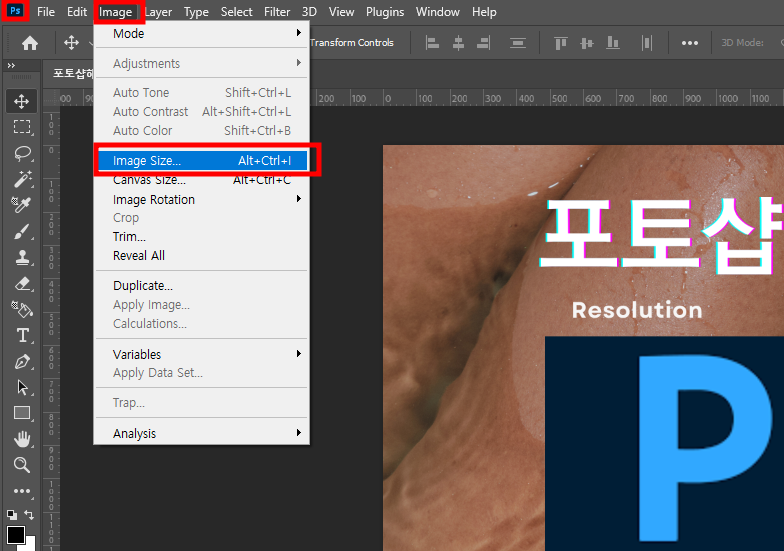Go to the Home screen icon
Viewport: 784px width, 551px height.
[30, 43]
